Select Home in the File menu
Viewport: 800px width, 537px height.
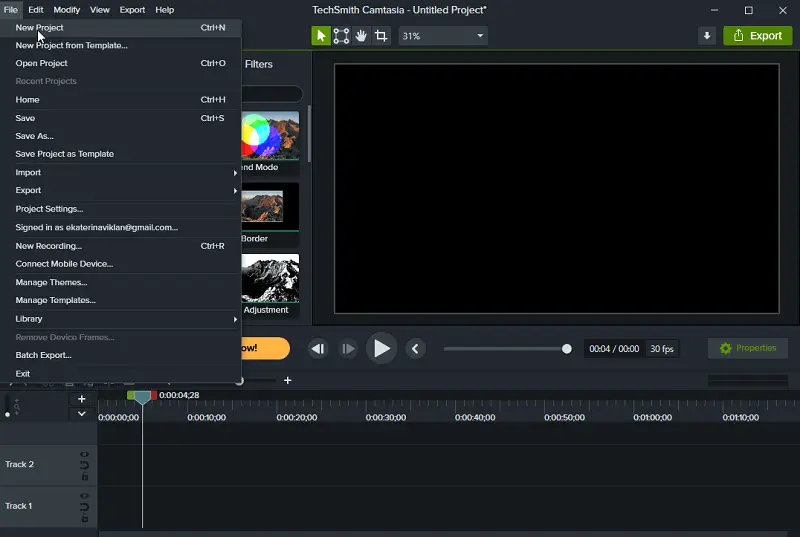120,100
